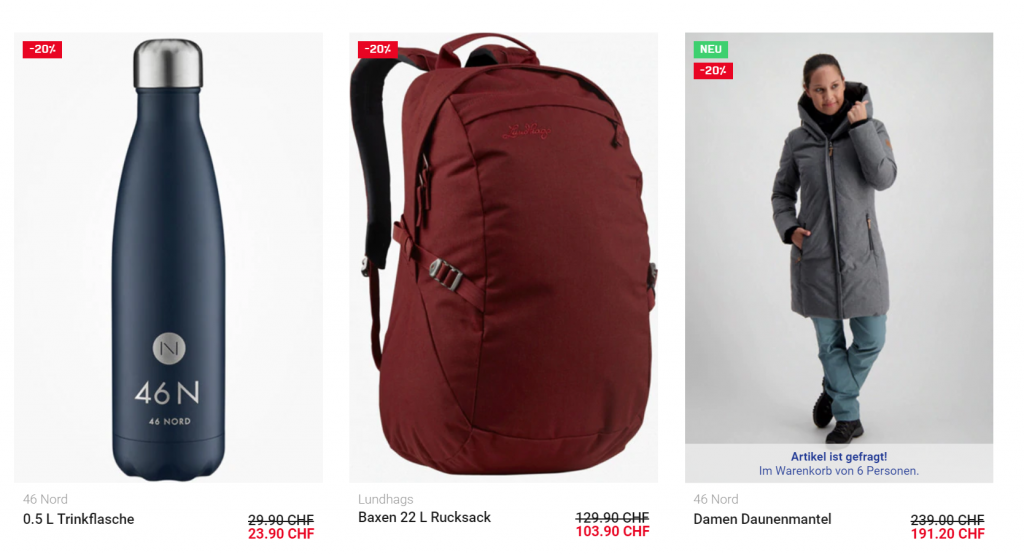1024x554 pixels.
Task: Click Im Warenkorb von 6 Personen text
Action: coord(839,470)
